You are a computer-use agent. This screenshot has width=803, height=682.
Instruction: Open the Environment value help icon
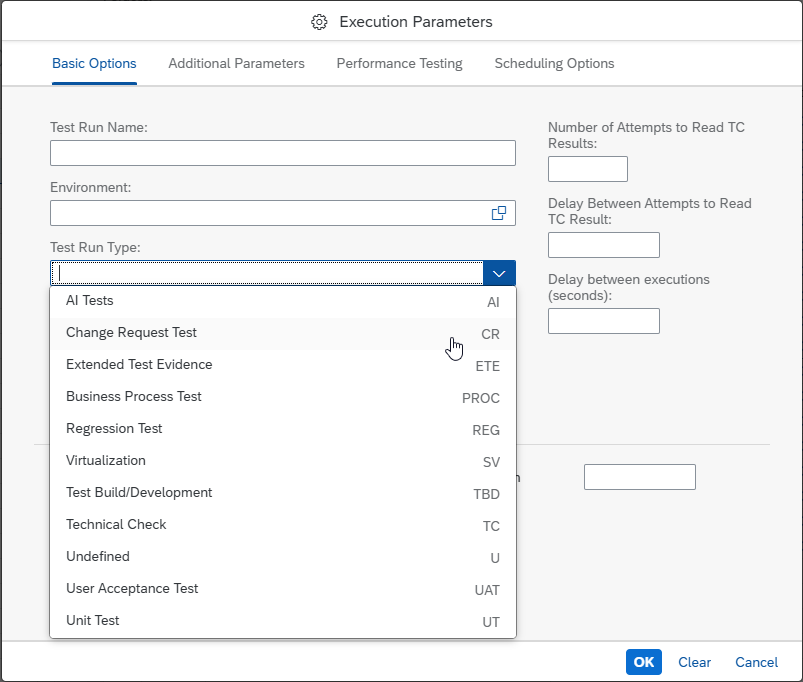point(498,213)
